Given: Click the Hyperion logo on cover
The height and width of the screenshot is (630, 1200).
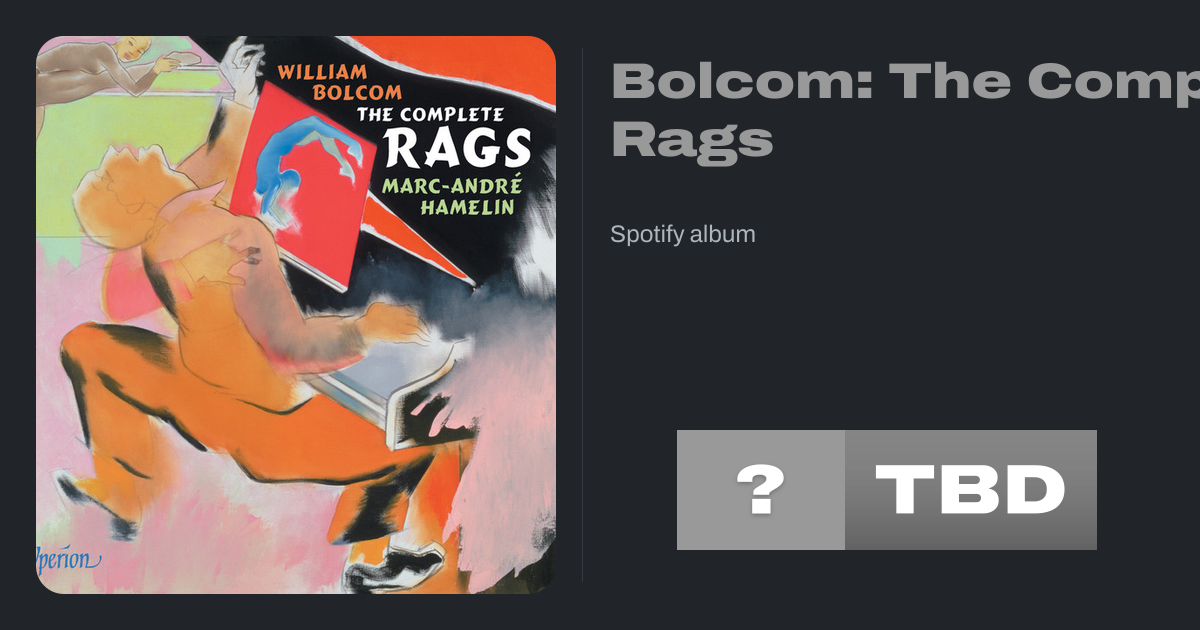Looking at the screenshot, I should (68, 558).
